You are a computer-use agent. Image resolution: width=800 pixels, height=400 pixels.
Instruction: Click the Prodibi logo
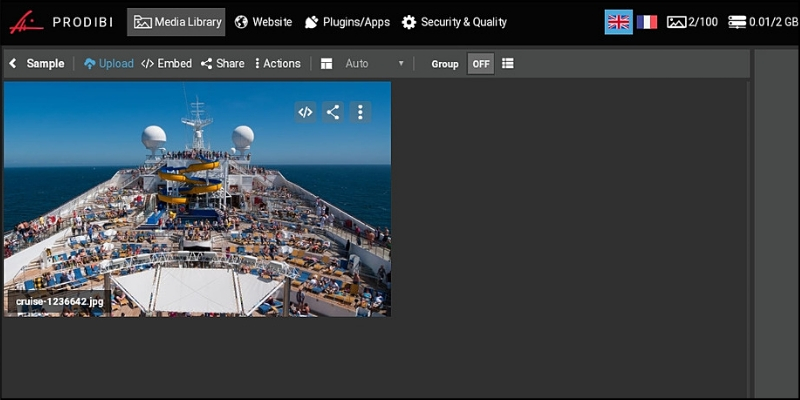tap(61, 22)
